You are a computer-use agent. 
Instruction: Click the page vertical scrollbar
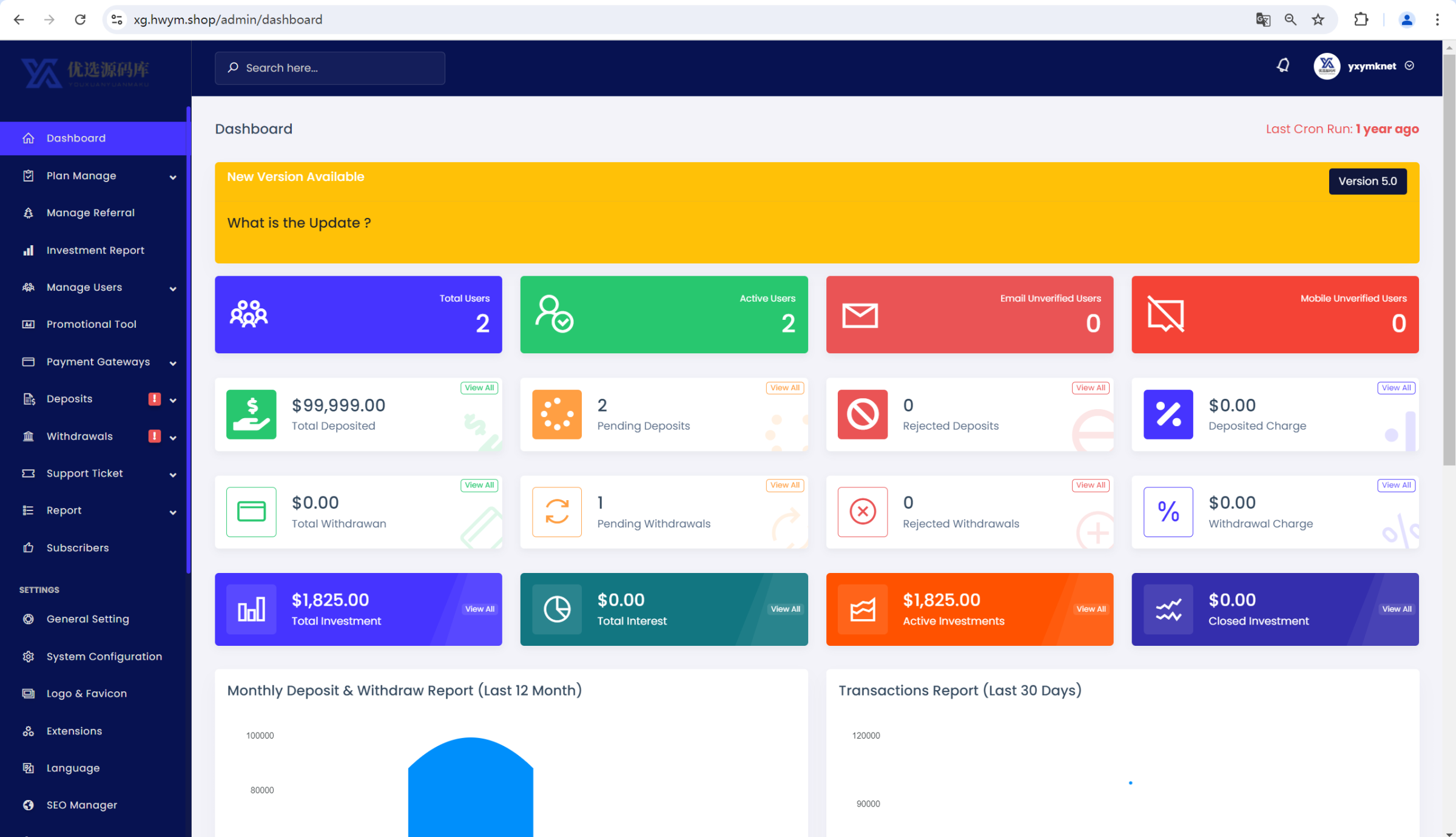point(1449,261)
